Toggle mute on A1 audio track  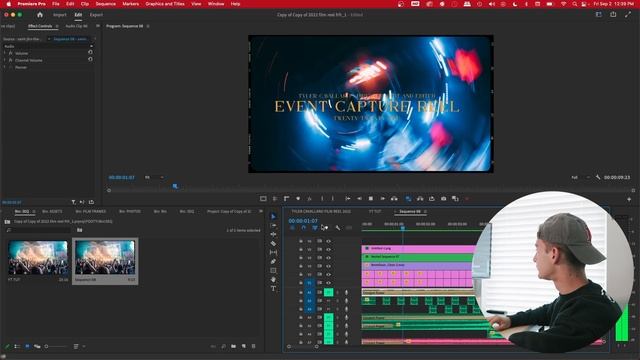coord(329,292)
